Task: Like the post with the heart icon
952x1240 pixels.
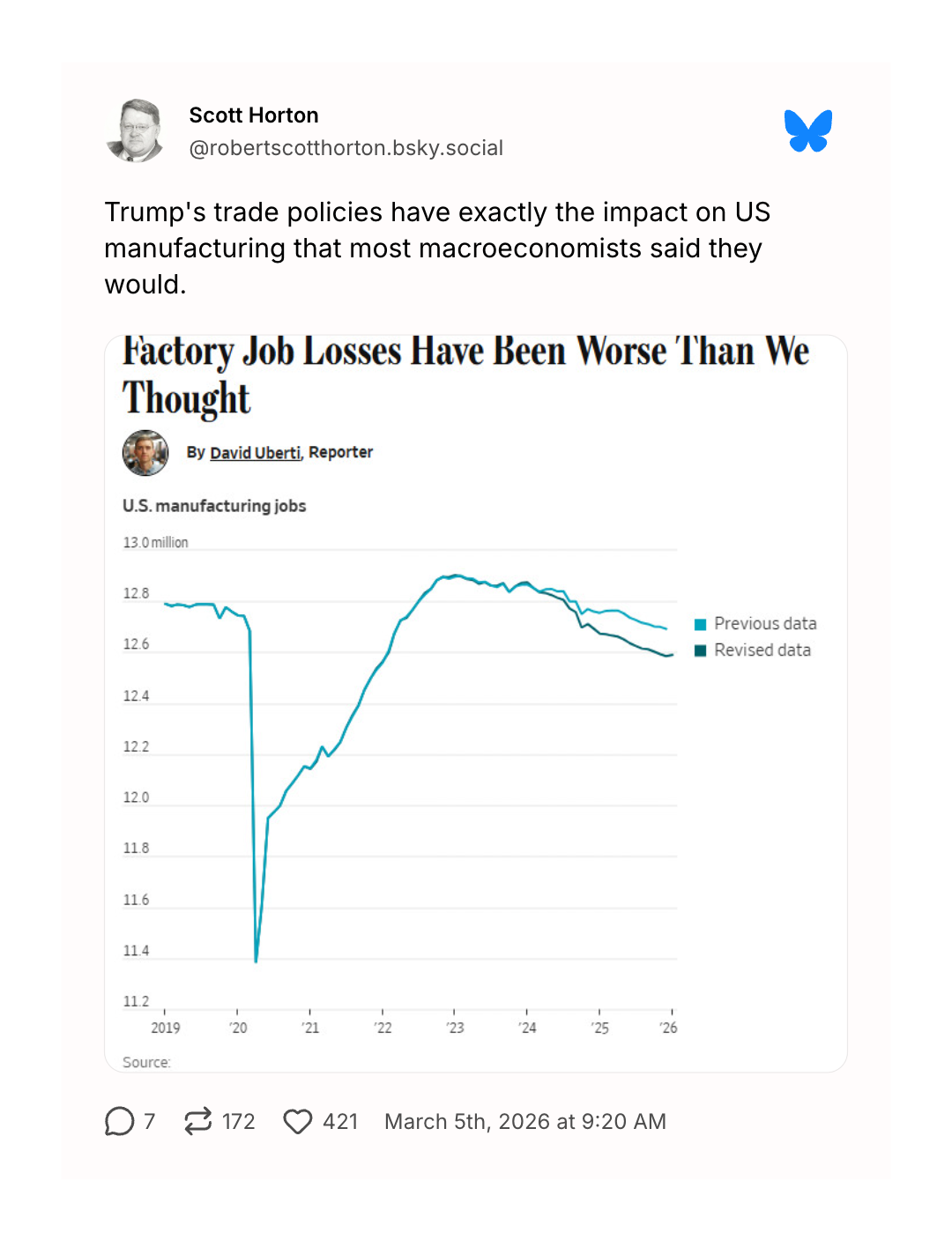Action: 298,1121
